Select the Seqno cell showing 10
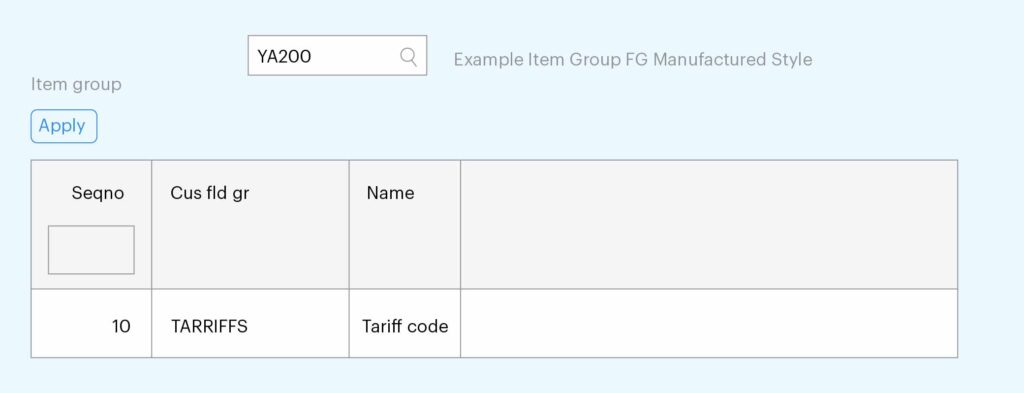Screen dimensions: 1024x393 coord(91,324)
